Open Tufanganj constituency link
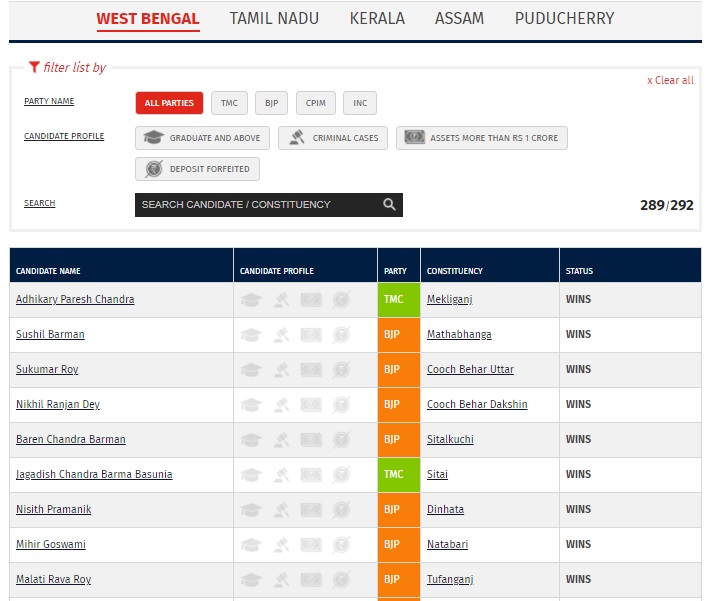 [450, 579]
